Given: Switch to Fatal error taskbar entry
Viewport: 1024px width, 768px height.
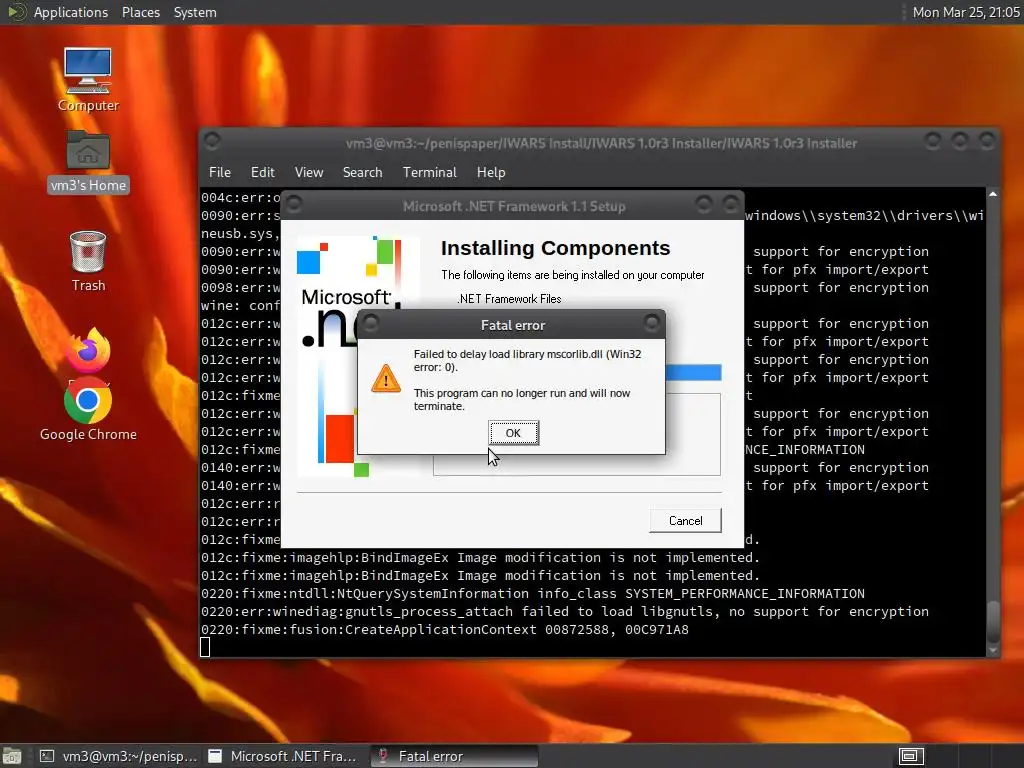Looking at the screenshot, I should (x=455, y=756).
